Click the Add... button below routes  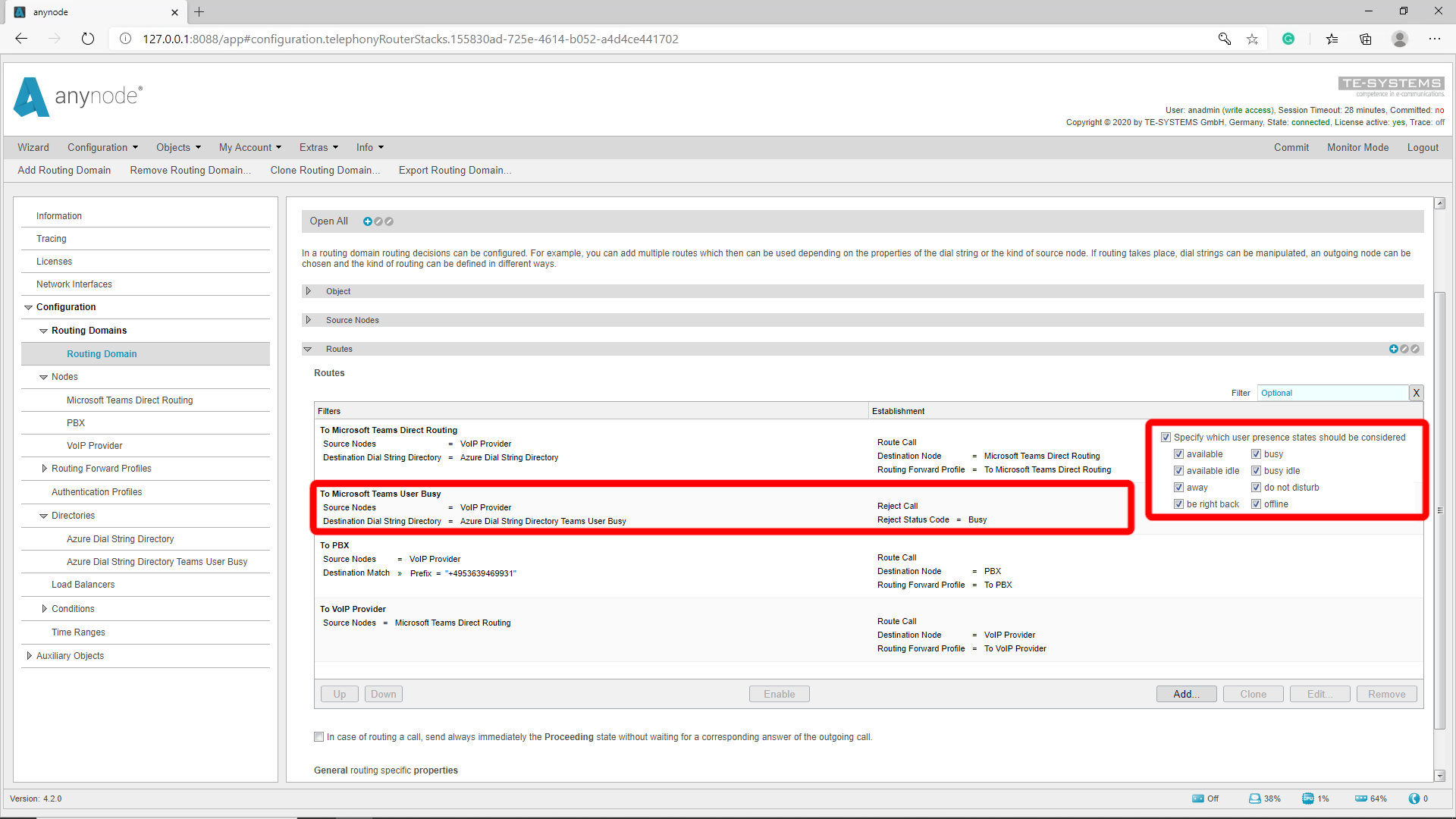point(1186,694)
